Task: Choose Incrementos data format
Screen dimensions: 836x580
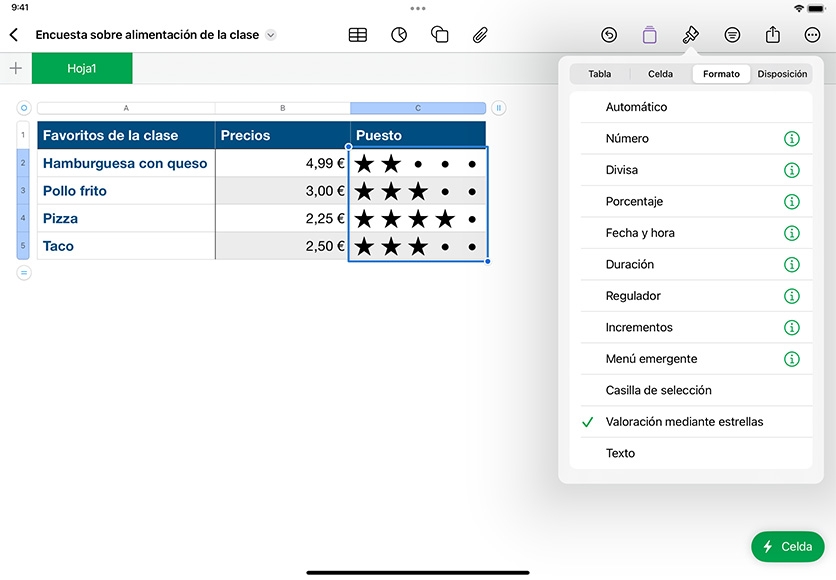Action: (x=691, y=327)
